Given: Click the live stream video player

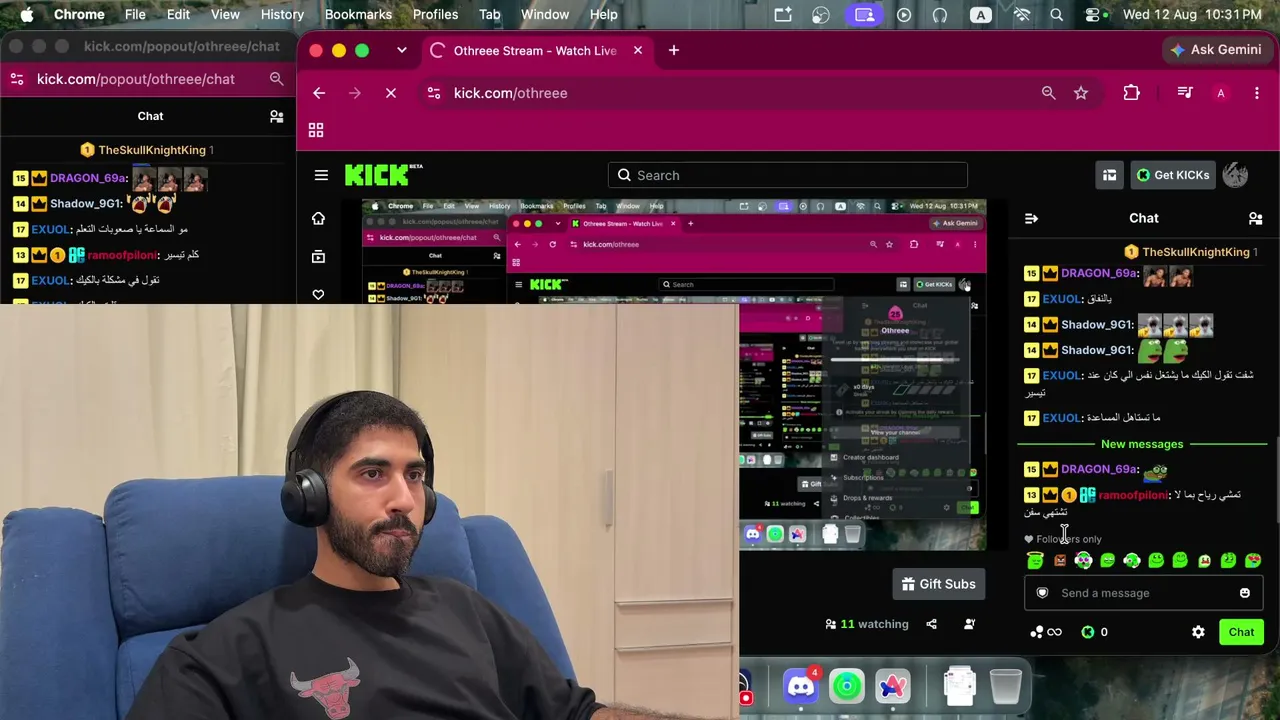Looking at the screenshot, I should (674, 375).
